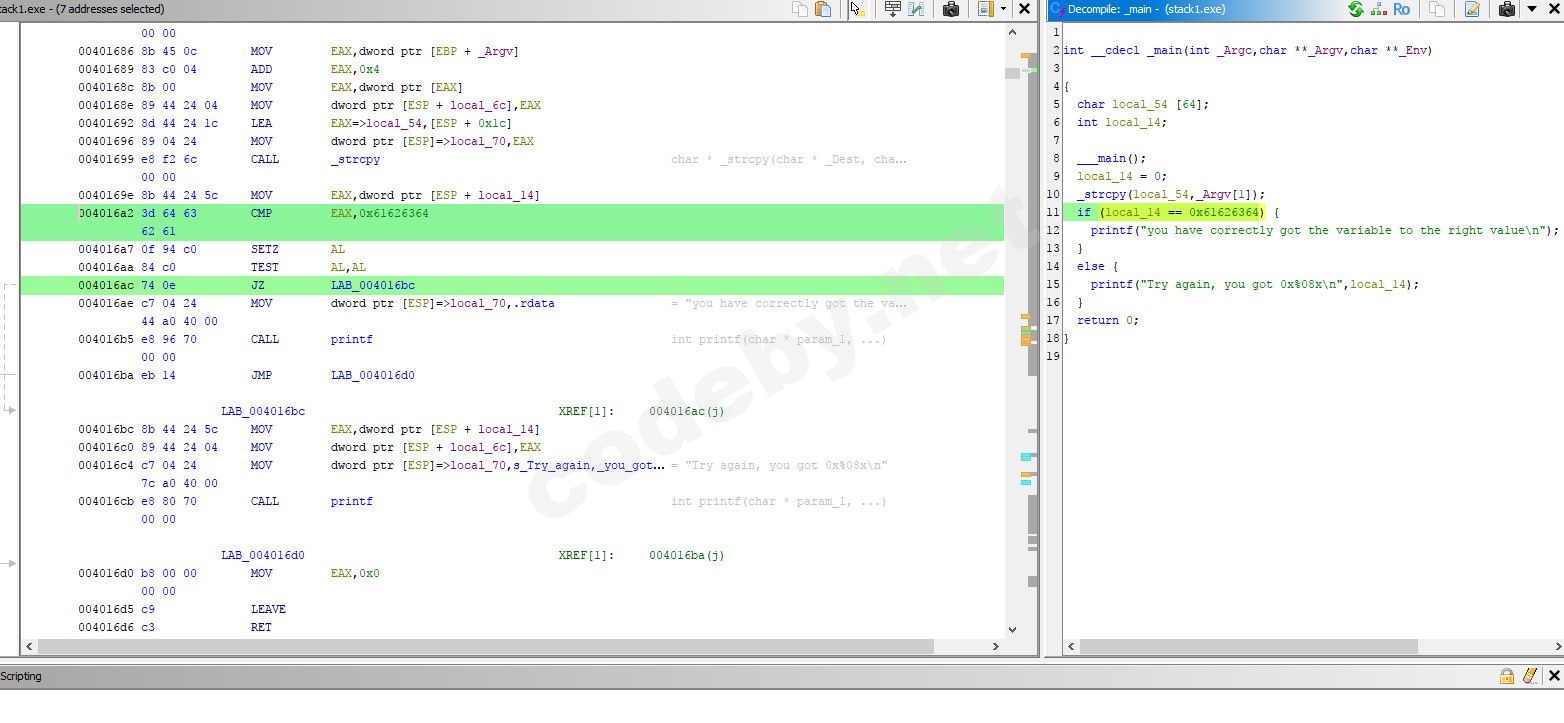This screenshot has width=1564, height=723.
Task: Expand the Listing layout dropdown arrow
Action: pyautogui.click(x=1003, y=9)
